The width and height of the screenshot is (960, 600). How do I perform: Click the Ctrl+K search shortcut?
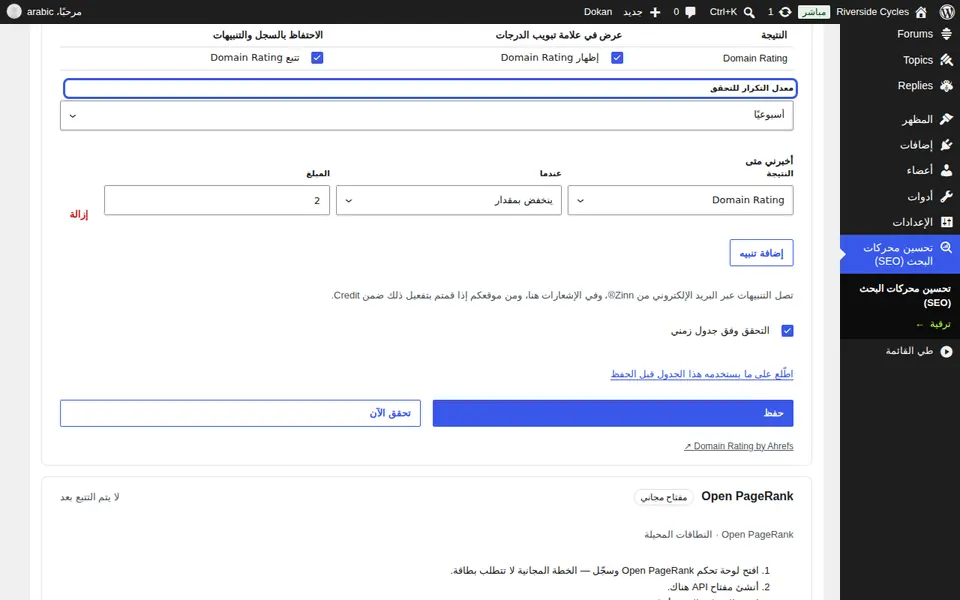723,12
